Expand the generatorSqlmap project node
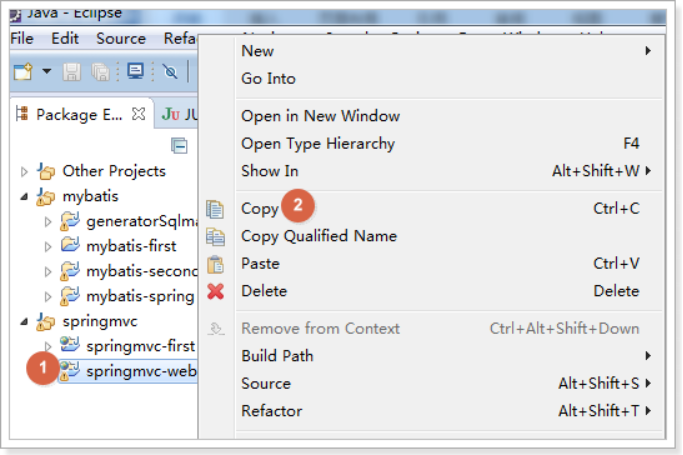The image size is (683, 455). [48, 222]
